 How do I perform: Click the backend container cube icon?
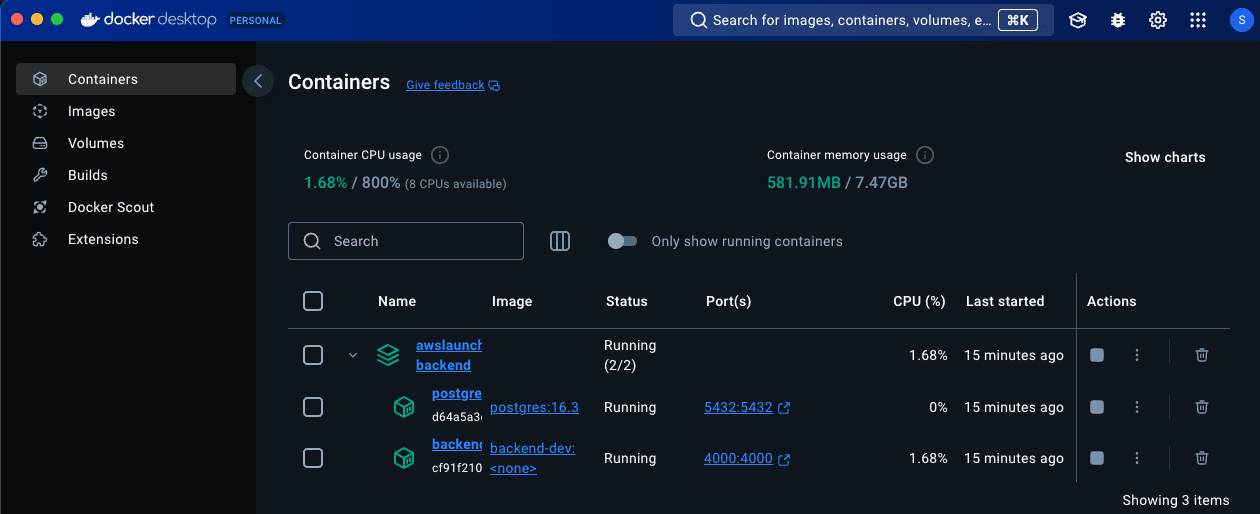(x=403, y=458)
